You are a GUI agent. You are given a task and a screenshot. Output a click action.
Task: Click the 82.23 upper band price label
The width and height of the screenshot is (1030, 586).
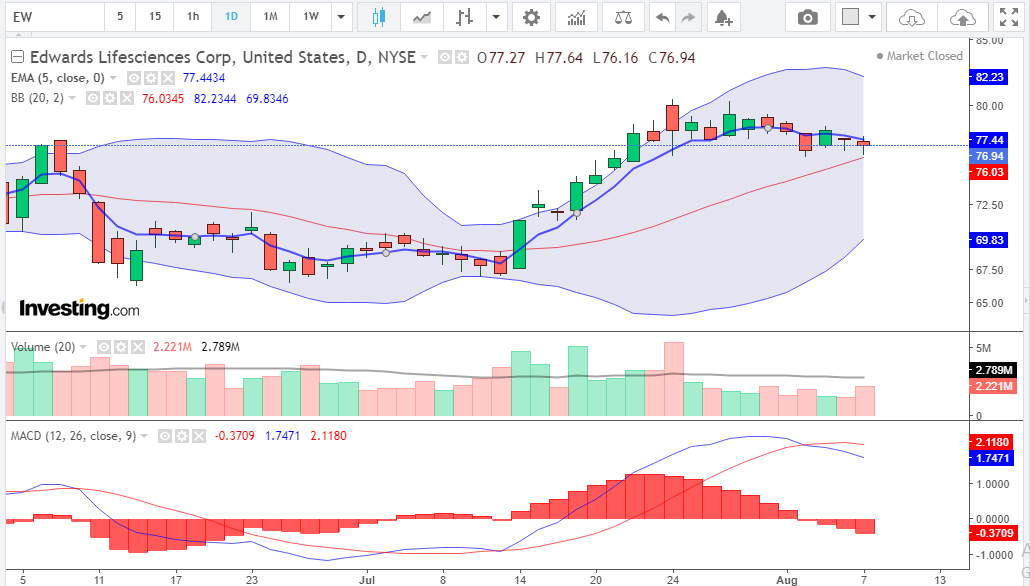pos(989,77)
